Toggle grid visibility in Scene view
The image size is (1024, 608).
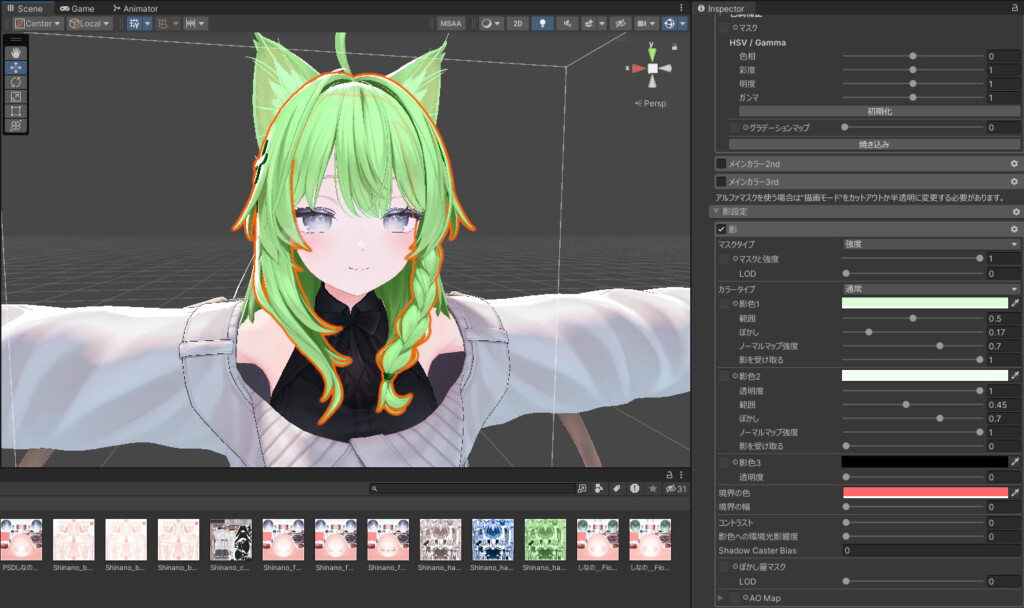tap(135, 24)
